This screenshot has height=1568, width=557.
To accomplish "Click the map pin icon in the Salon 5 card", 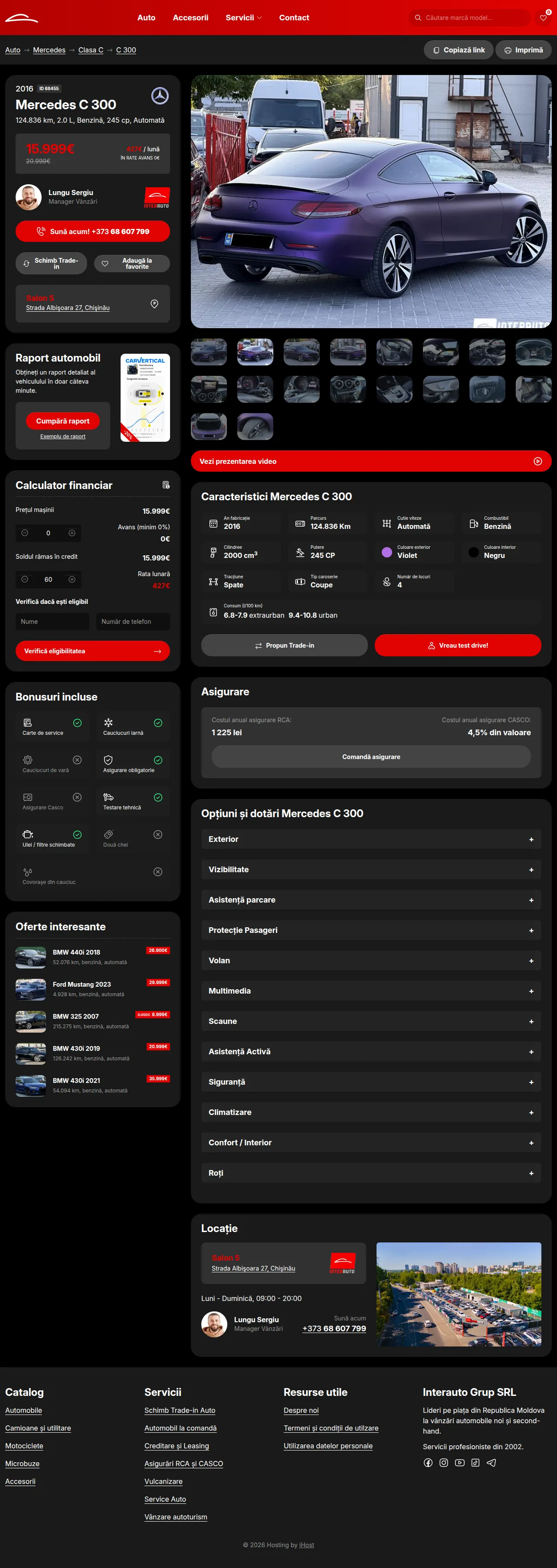I will pyautogui.click(x=154, y=303).
